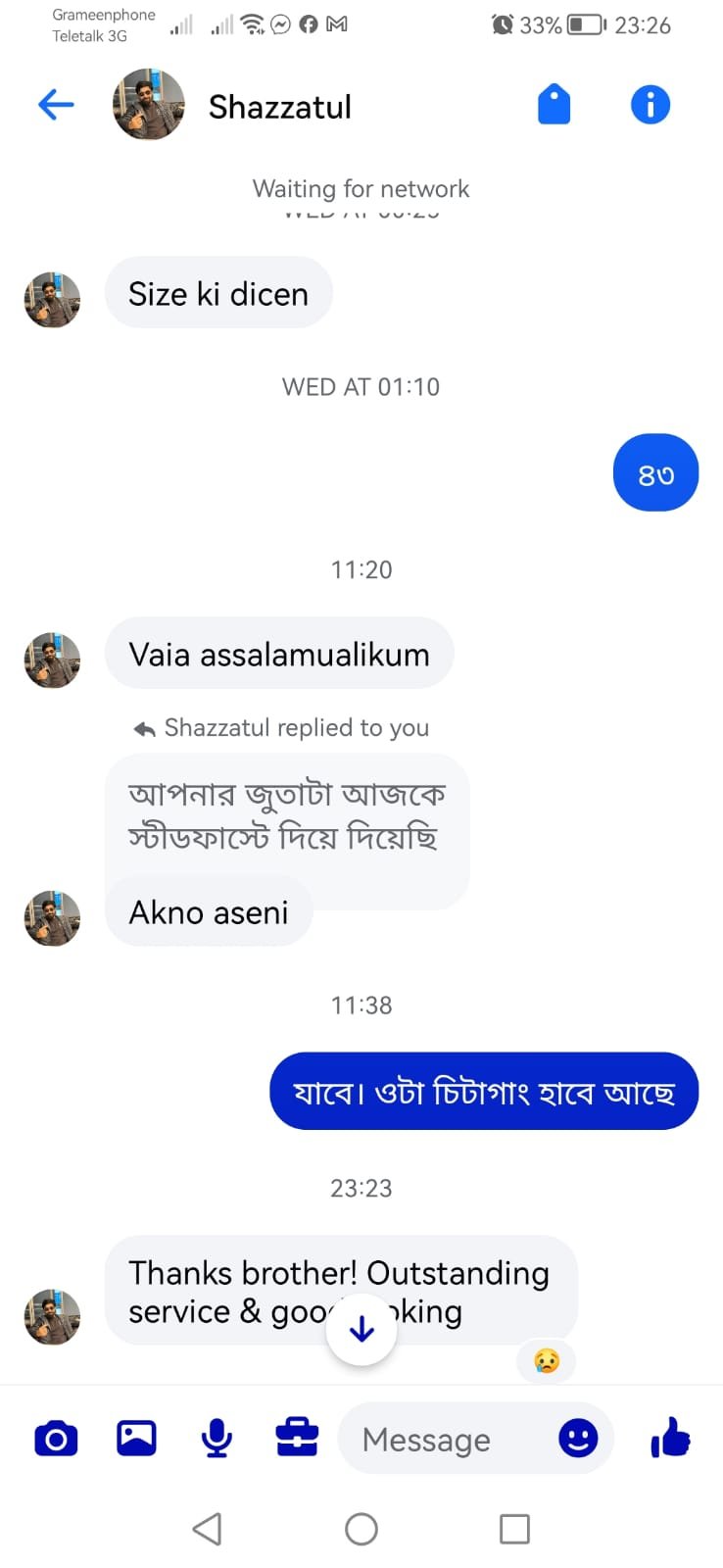Viewport: 723px width, 1568px height.
Task: Send a thumbs-up like
Action: 670,1438
